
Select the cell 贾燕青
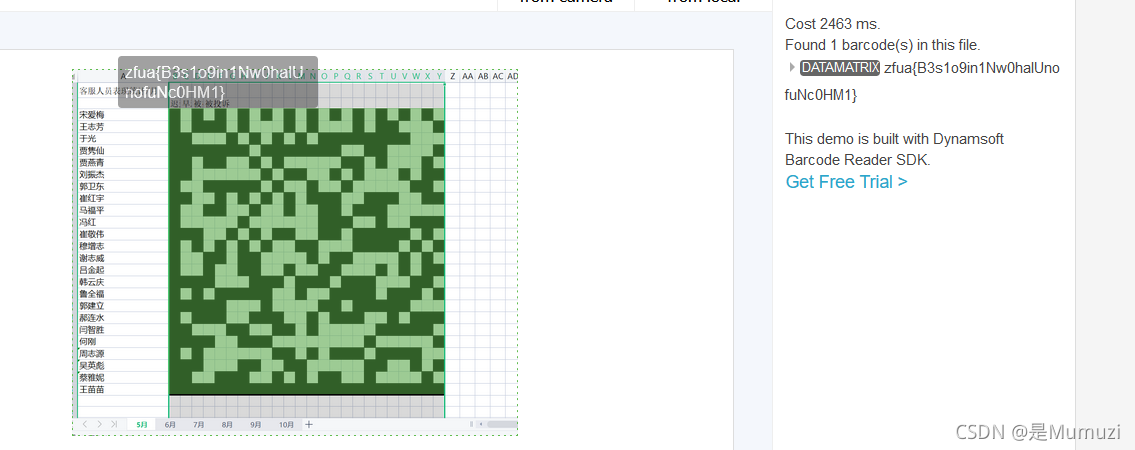(123, 163)
